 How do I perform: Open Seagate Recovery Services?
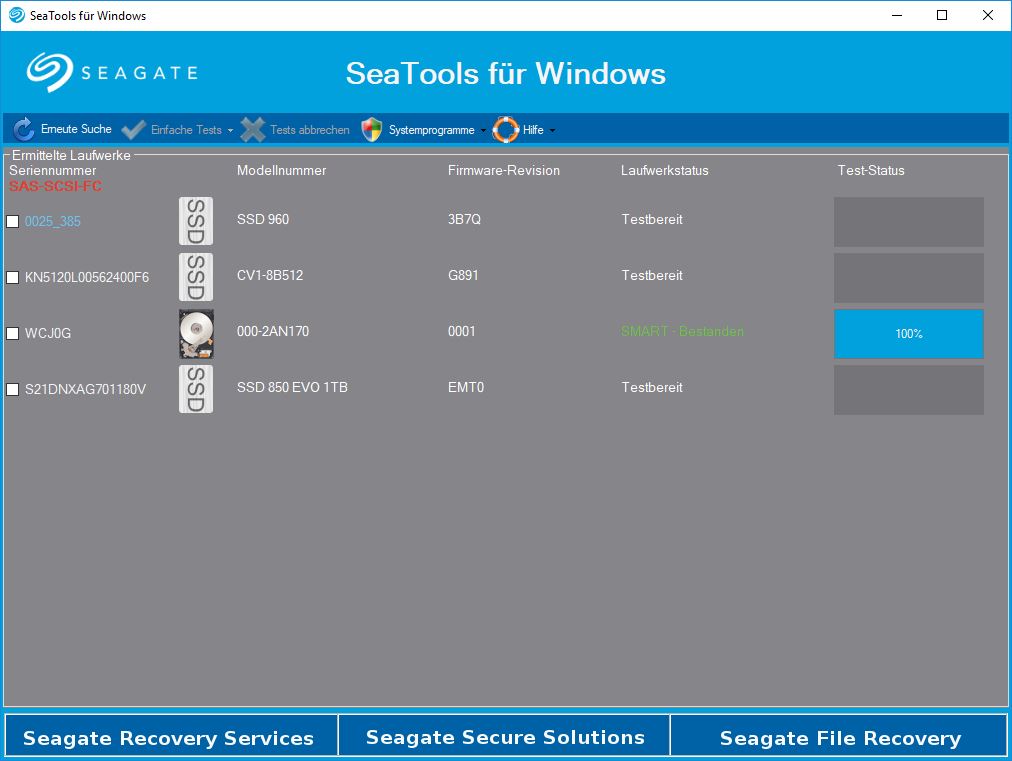pyautogui.click(x=171, y=735)
